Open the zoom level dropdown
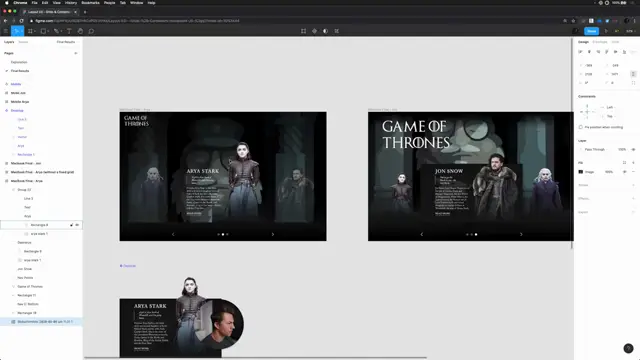 pyautogui.click(x=631, y=31)
